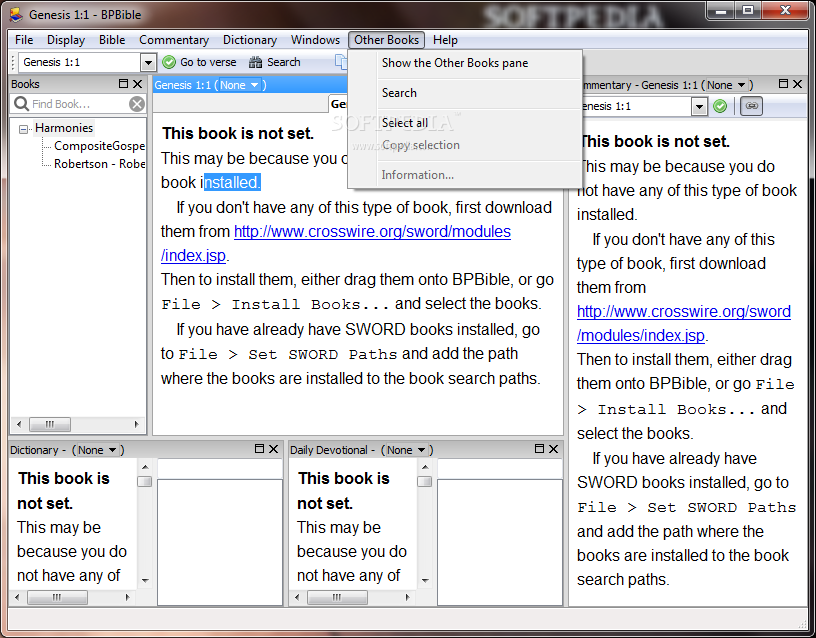Click Daily Devotional horizontal scrollbar thumb
This screenshot has width=816, height=638.
tap(337, 597)
